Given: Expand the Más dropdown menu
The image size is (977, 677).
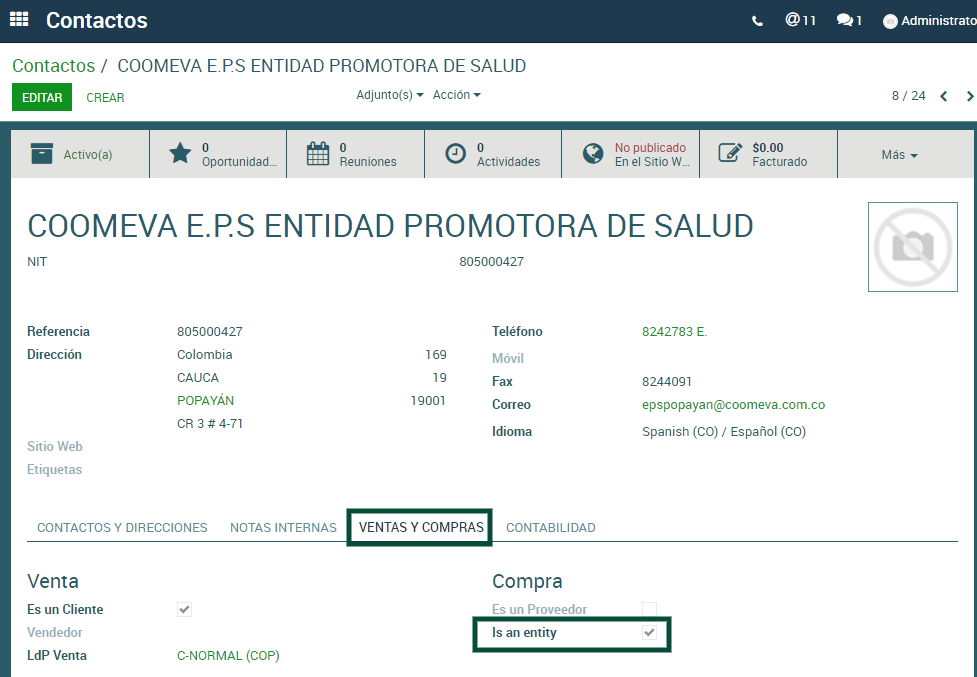Looking at the screenshot, I should tap(898, 155).
